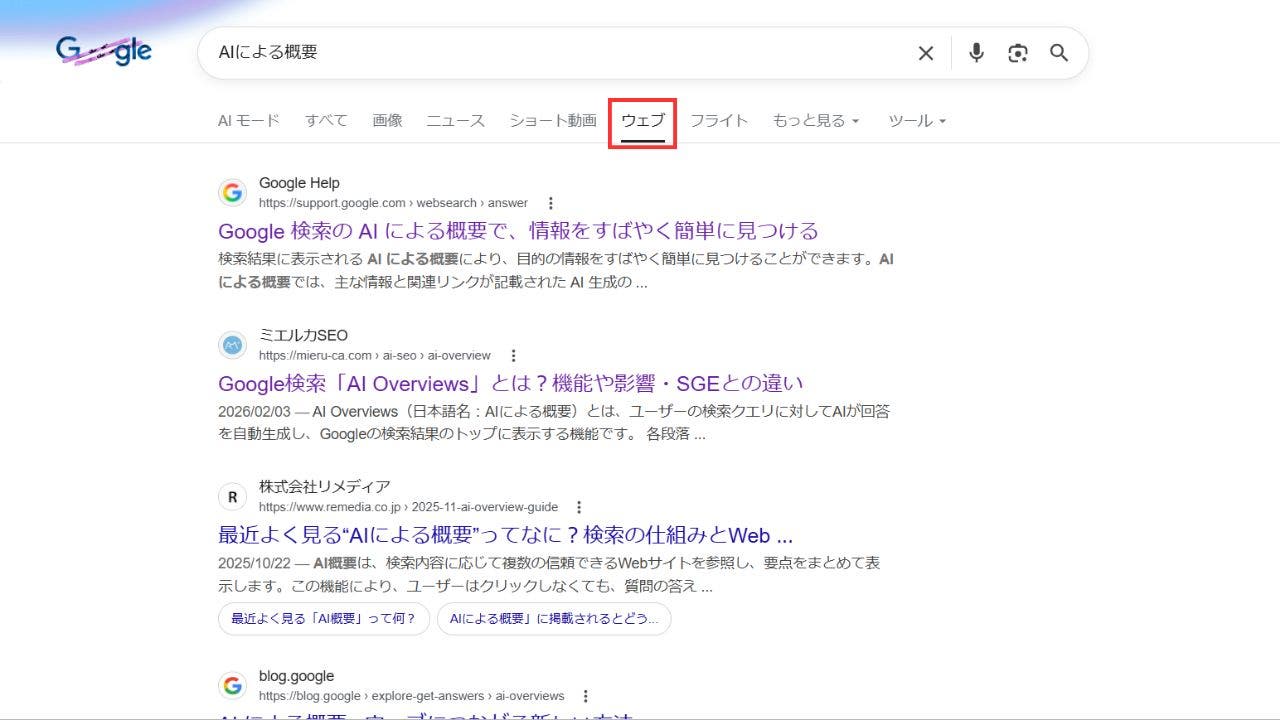Open the Google Help result about AIによる概要
Image resolution: width=1280 pixels, height=720 pixels.
[519, 231]
